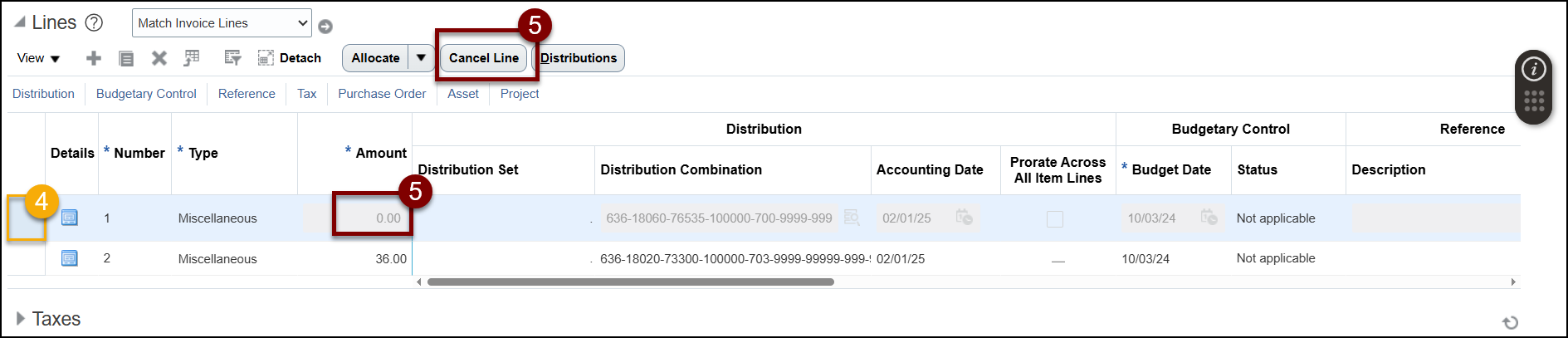Open the View menu
The height and width of the screenshot is (338, 1568).
pos(38,58)
